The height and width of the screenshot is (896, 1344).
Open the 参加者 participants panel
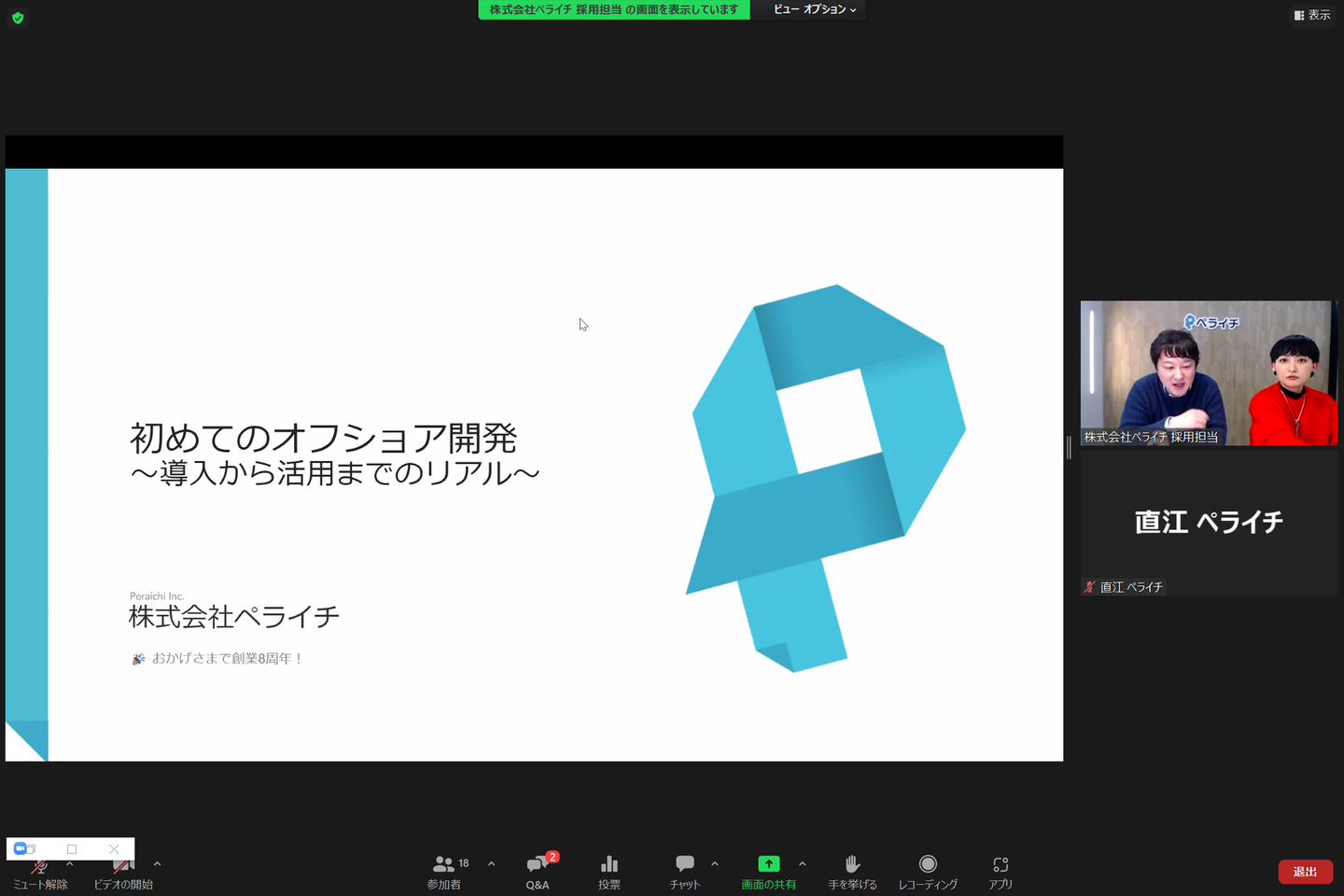pos(445,873)
